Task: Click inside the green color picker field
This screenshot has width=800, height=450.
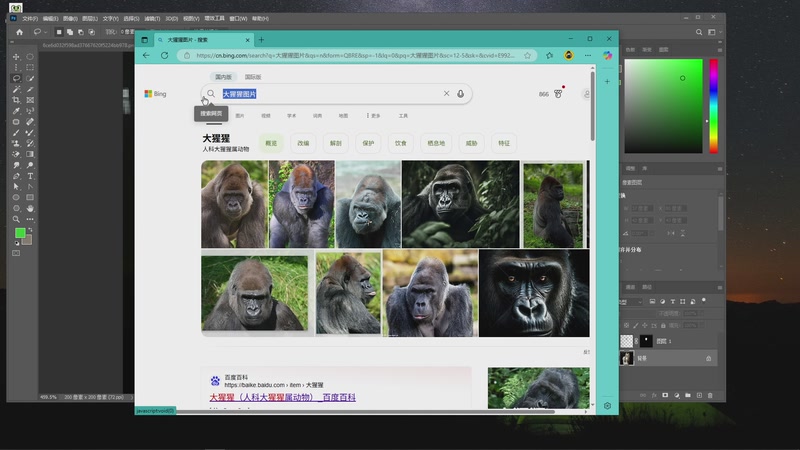Action: (663, 106)
